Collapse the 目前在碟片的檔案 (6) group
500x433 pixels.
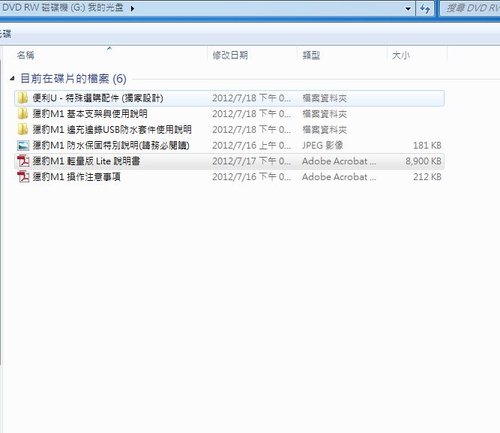pos(12,79)
